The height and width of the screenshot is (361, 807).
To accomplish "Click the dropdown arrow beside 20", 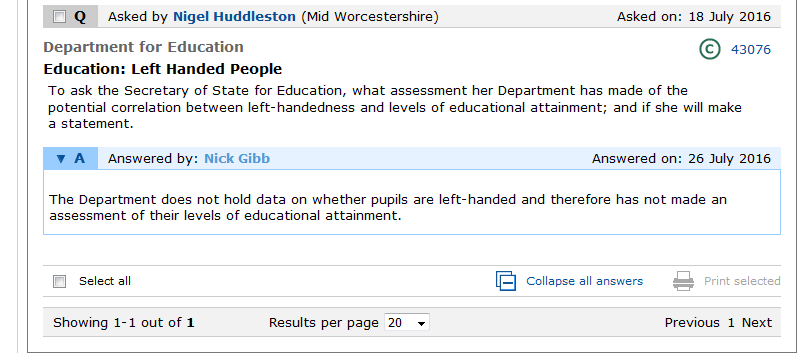I will (x=422, y=323).
